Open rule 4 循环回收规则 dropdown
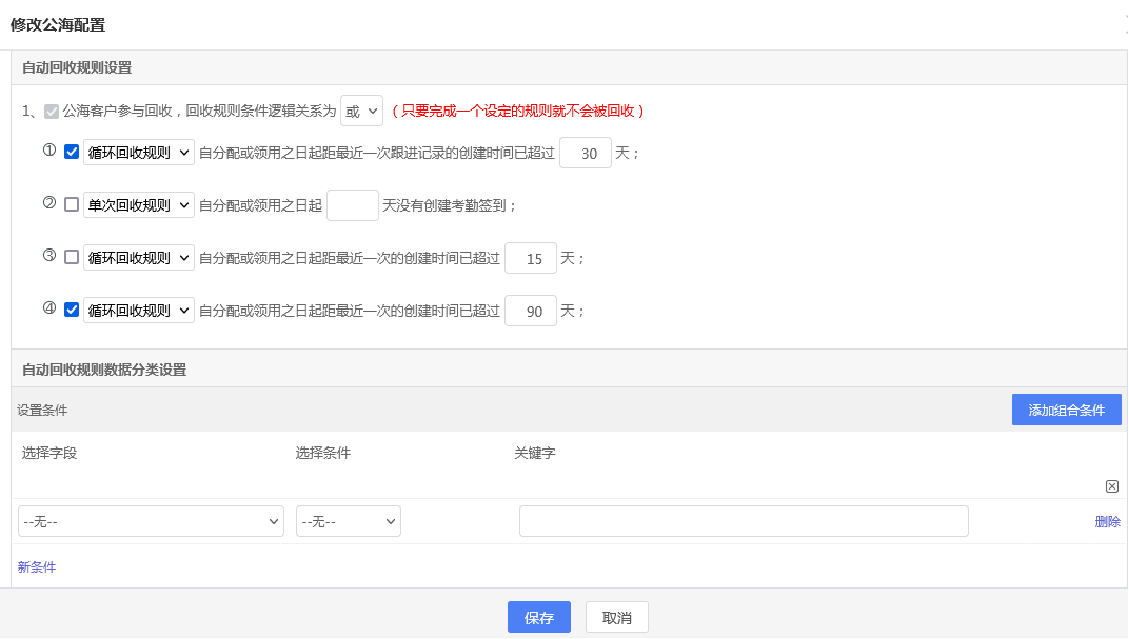The width and height of the screenshot is (1129, 639). [x=139, y=310]
